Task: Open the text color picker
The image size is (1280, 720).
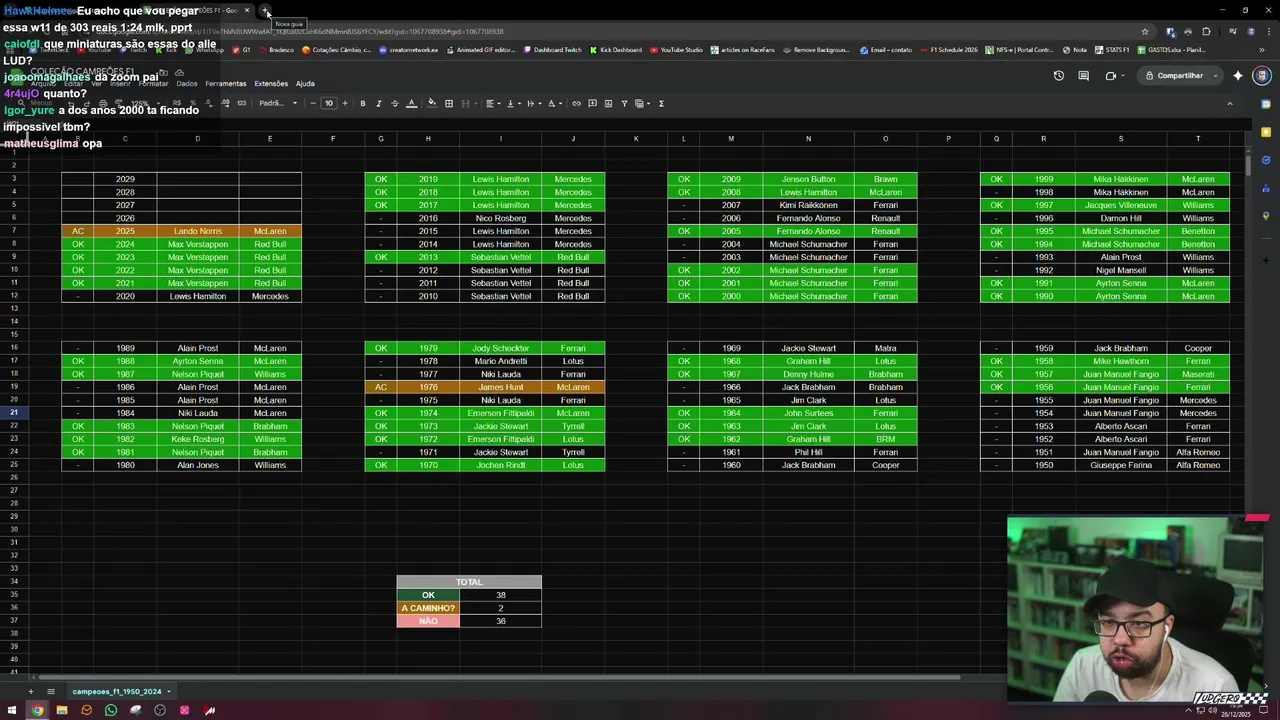Action: coord(411,103)
